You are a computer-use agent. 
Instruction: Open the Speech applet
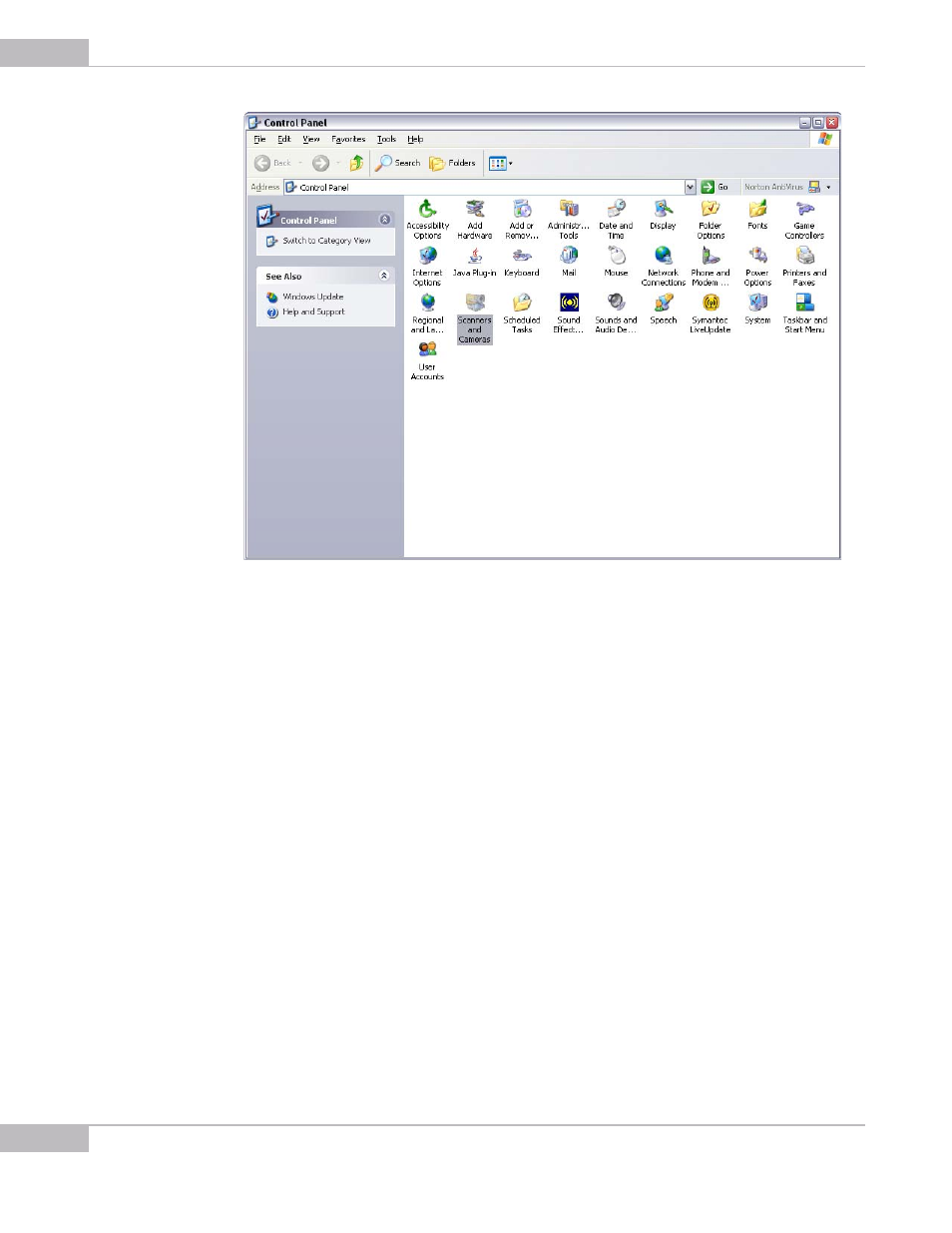coord(663,309)
